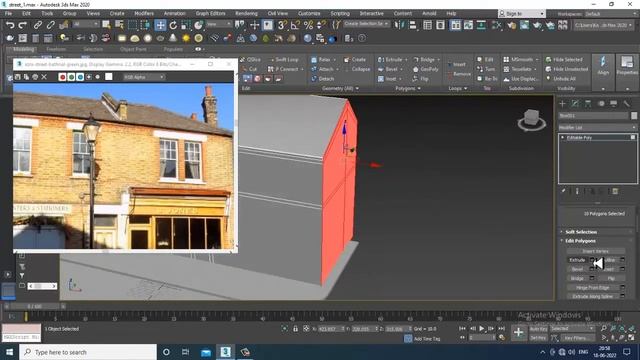Click the Hinge From Edge button
The image size is (640, 360).
tap(592, 287)
